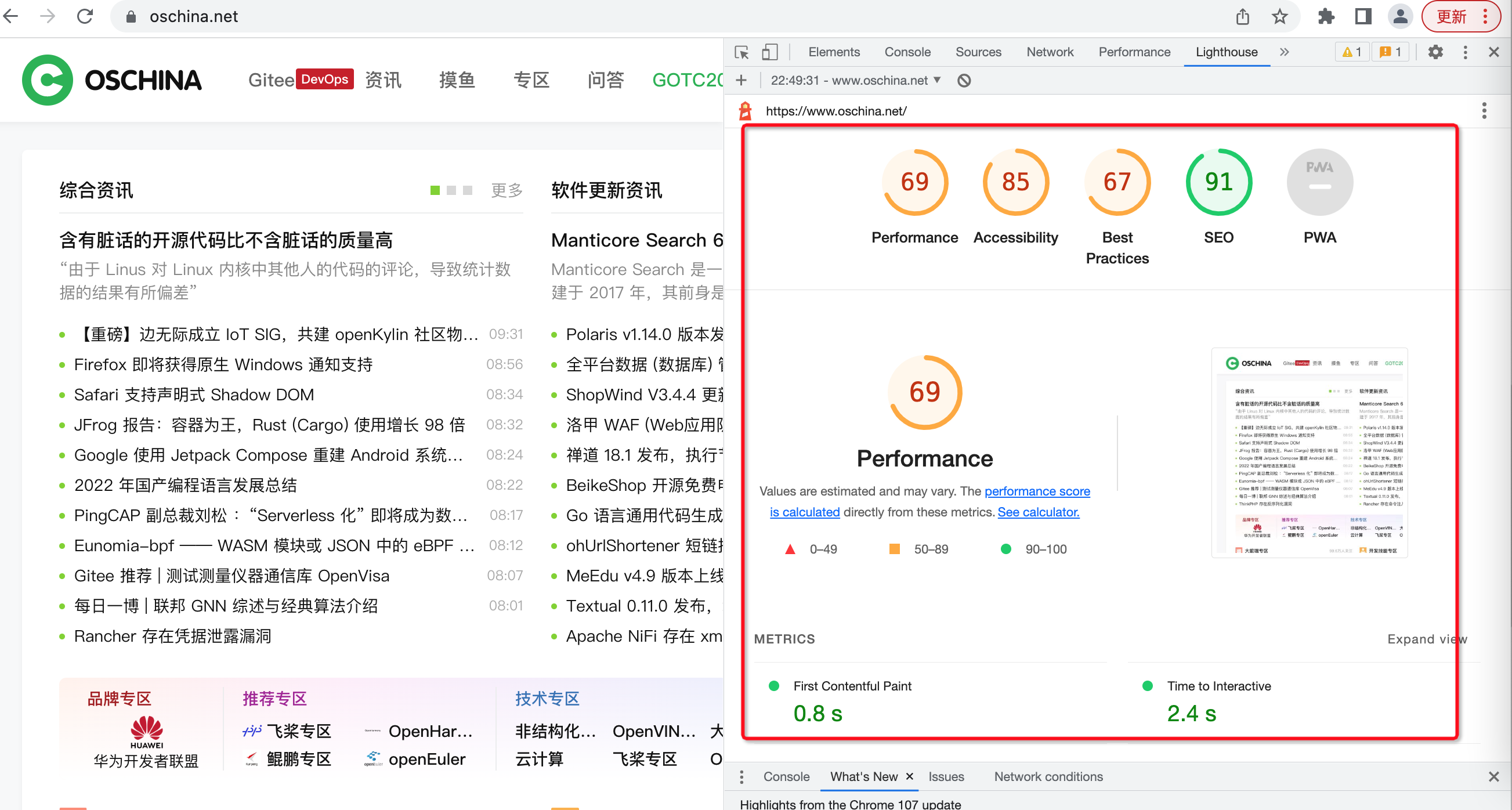Click the PWA gauge icon
The width and height of the screenshot is (1512, 810).
[1319, 182]
